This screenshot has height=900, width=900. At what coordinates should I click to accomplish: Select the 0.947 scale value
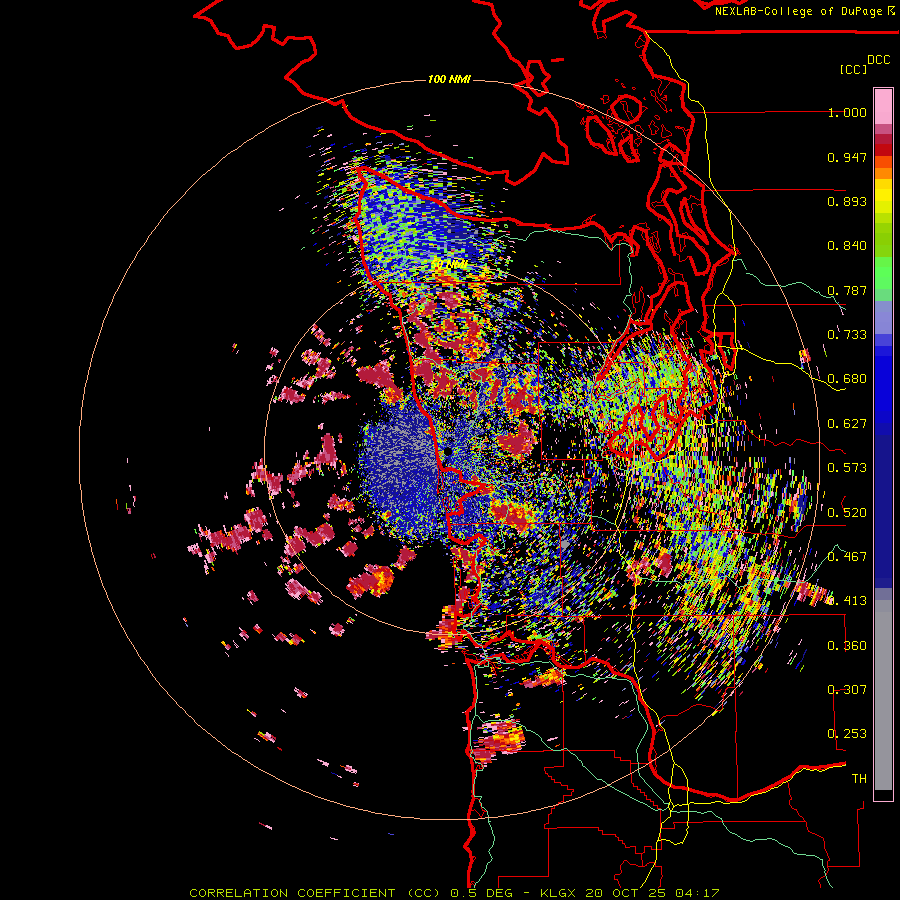point(847,157)
